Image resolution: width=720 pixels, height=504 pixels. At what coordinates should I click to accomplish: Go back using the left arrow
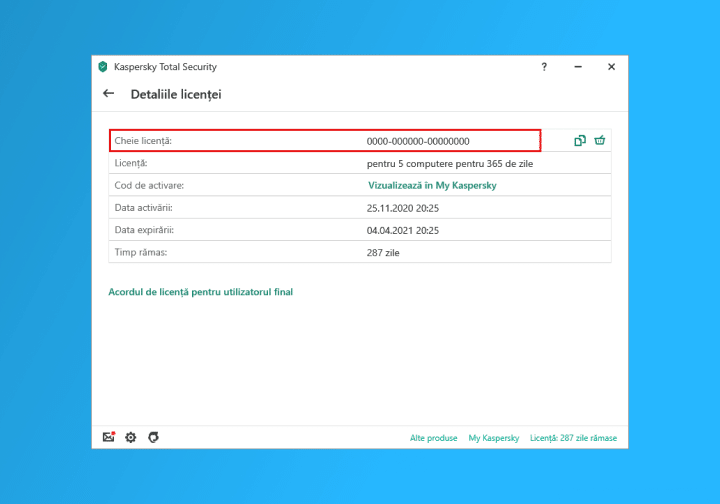tap(109, 94)
